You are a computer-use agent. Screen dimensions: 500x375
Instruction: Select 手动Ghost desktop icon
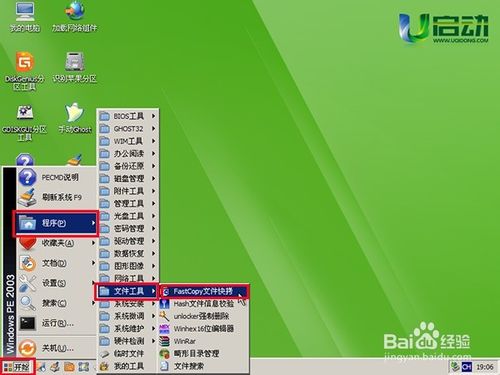[74, 119]
